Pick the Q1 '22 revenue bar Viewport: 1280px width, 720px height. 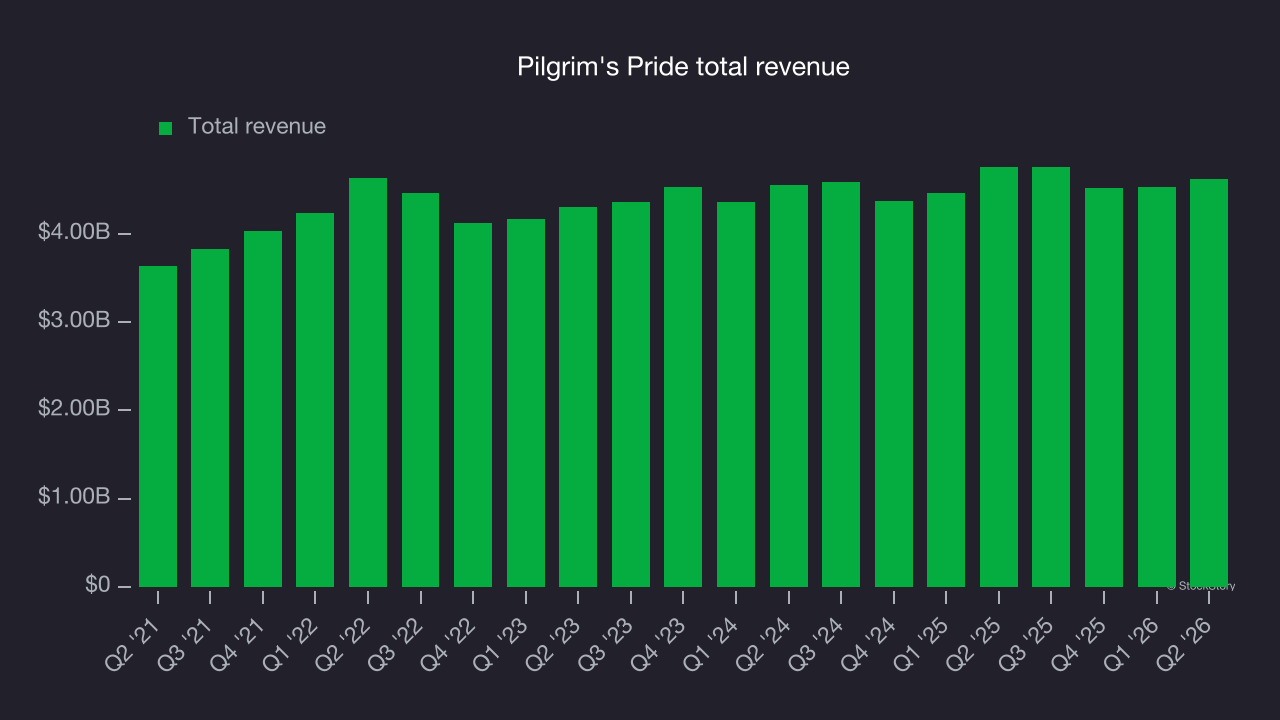point(315,400)
